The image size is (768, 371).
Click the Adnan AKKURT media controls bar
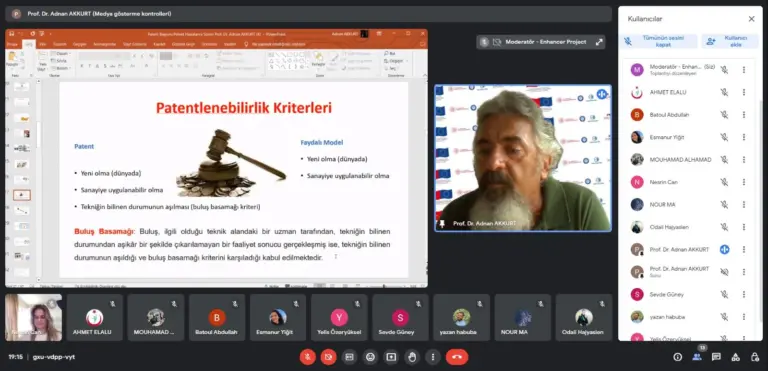pos(308,14)
